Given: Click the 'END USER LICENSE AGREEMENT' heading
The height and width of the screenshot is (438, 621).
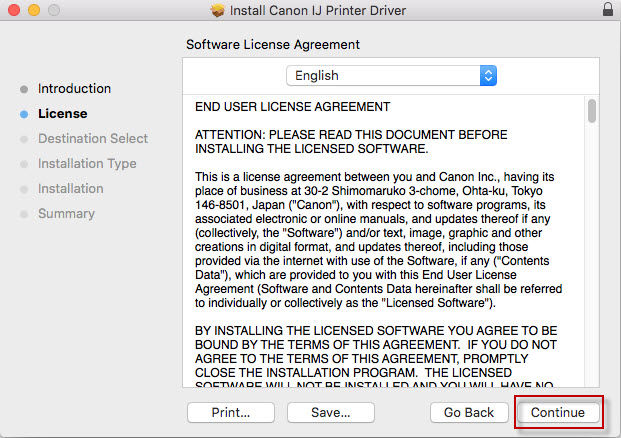Looking at the screenshot, I should coord(292,107).
